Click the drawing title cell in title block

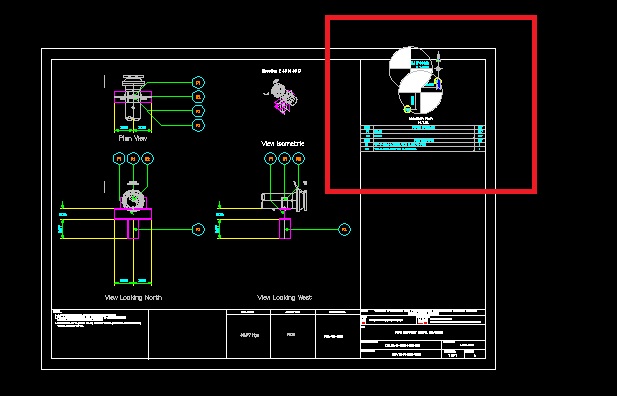[x=423, y=333]
